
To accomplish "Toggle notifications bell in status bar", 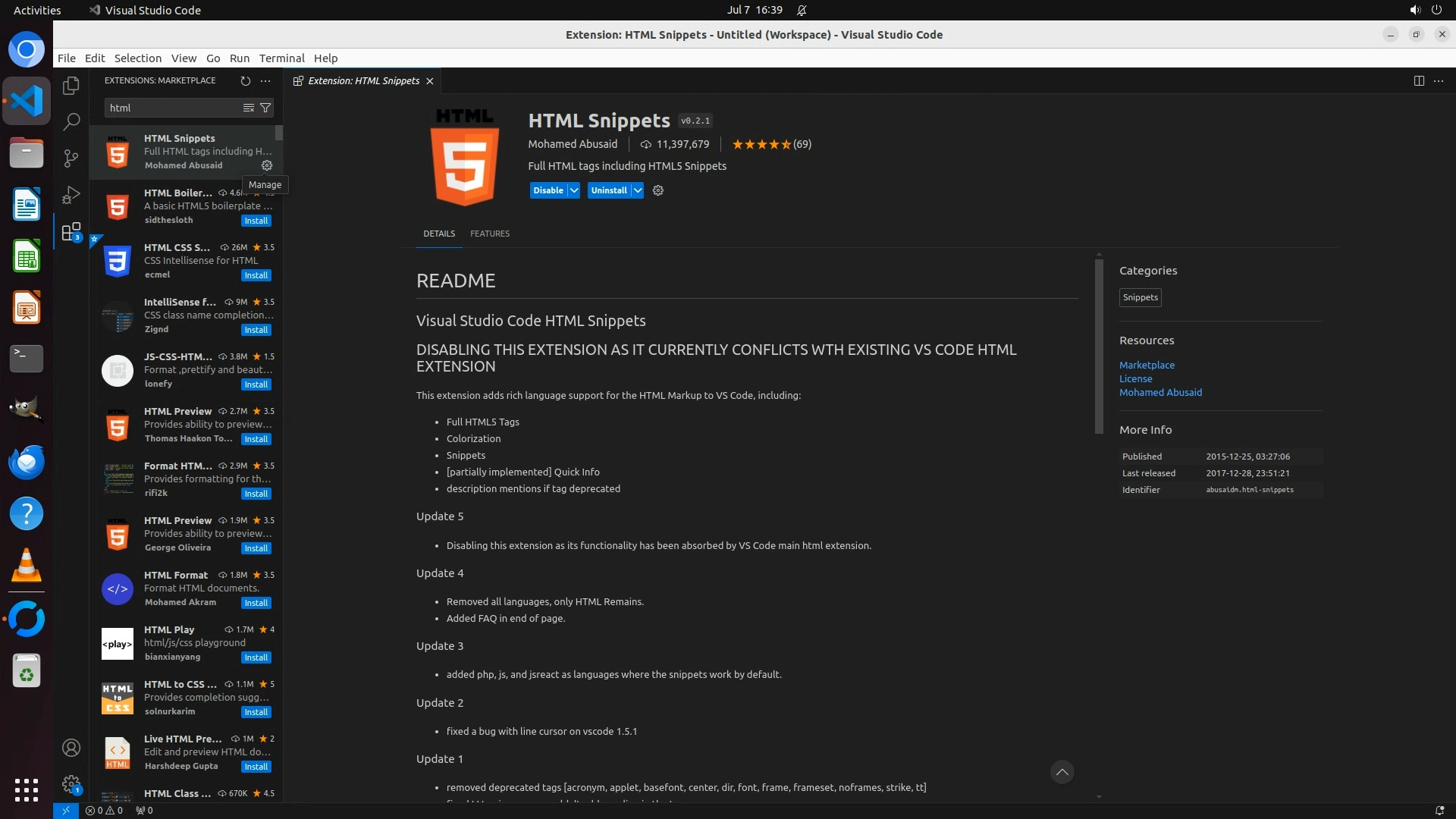I will pos(1439,810).
